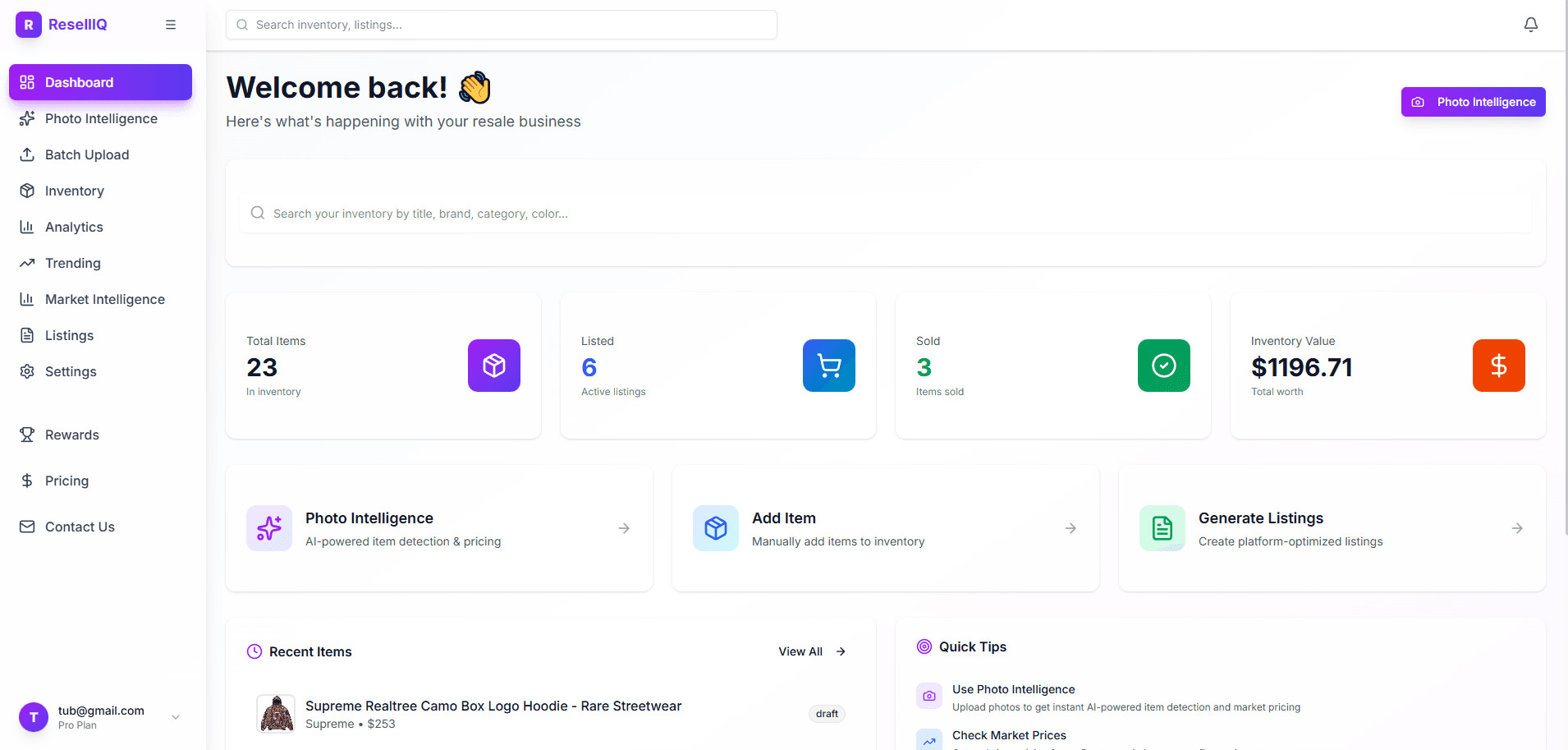Click the Market Intelligence icon
Viewport: 1568px width, 750px height.
coord(27,299)
